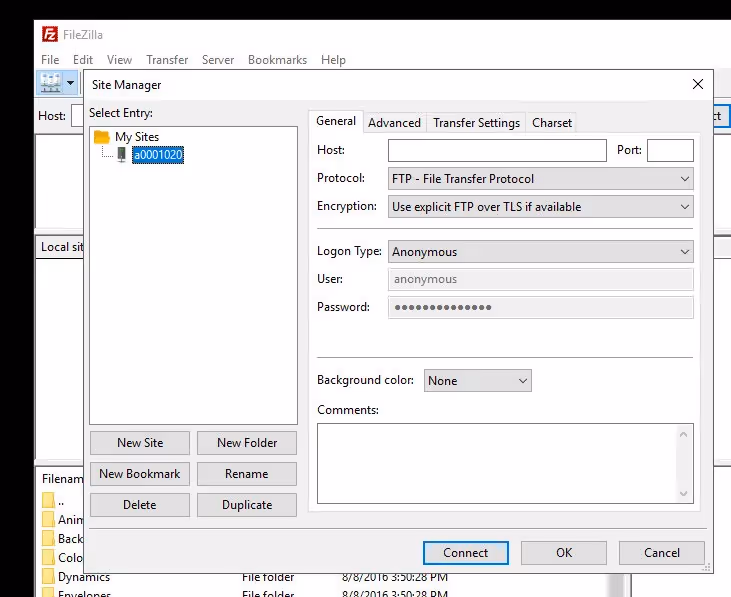Open the Server menu
Viewport: 731px width, 597px height.
(x=218, y=60)
